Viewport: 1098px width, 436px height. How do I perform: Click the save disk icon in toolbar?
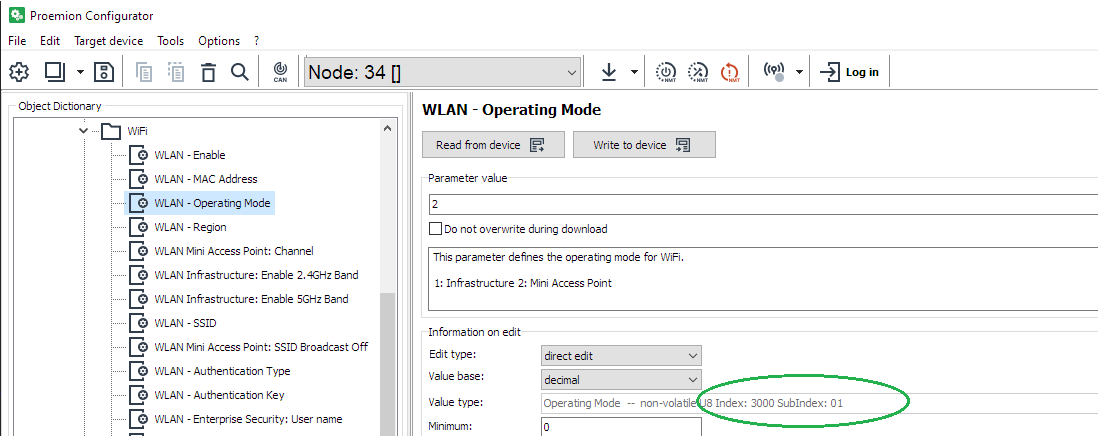[x=103, y=72]
